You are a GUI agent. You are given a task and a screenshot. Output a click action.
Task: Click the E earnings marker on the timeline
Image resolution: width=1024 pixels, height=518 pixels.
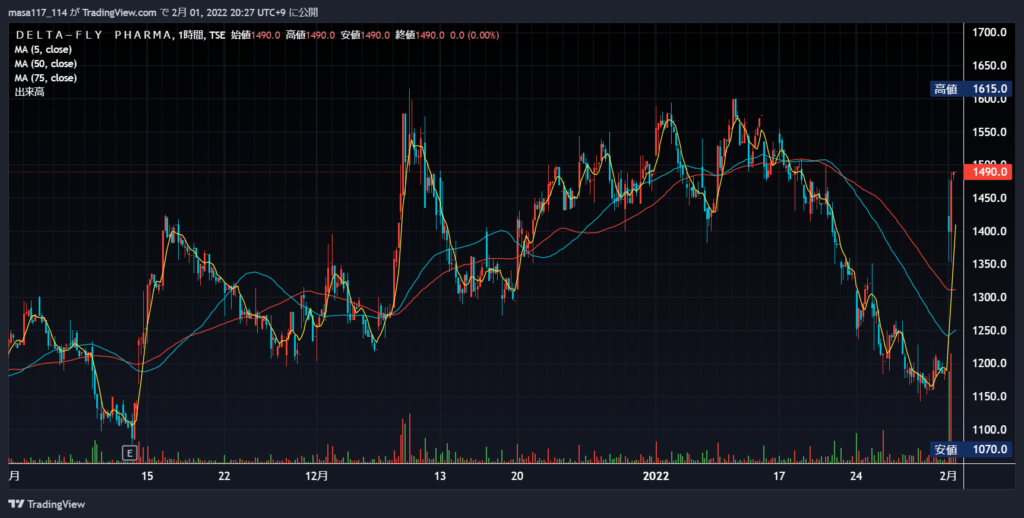tap(130, 453)
